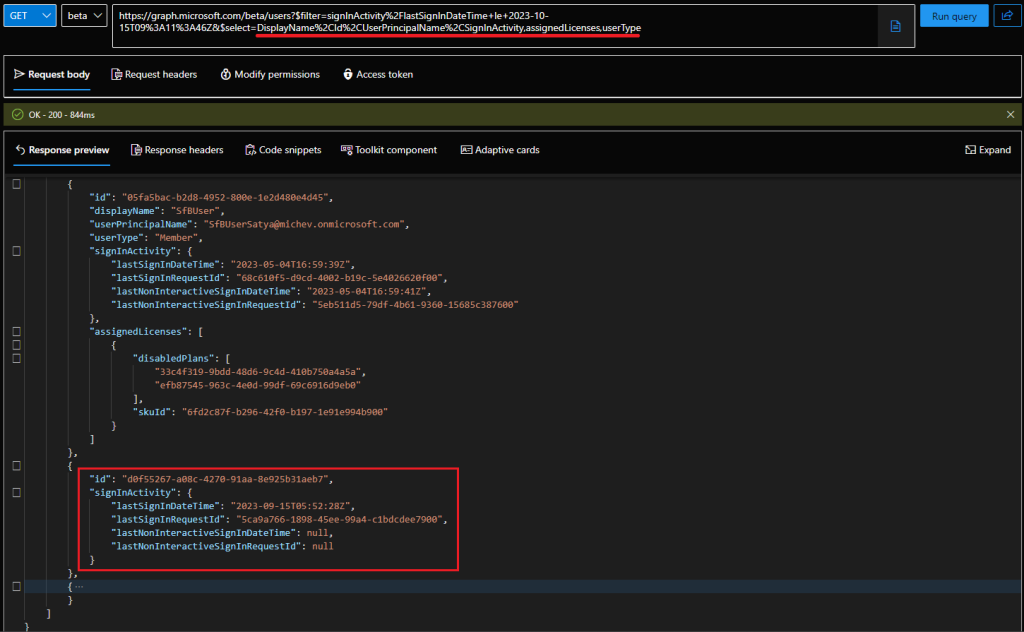Click the Response headers icon
Viewport: 1024px width, 632px height.
tap(135, 150)
